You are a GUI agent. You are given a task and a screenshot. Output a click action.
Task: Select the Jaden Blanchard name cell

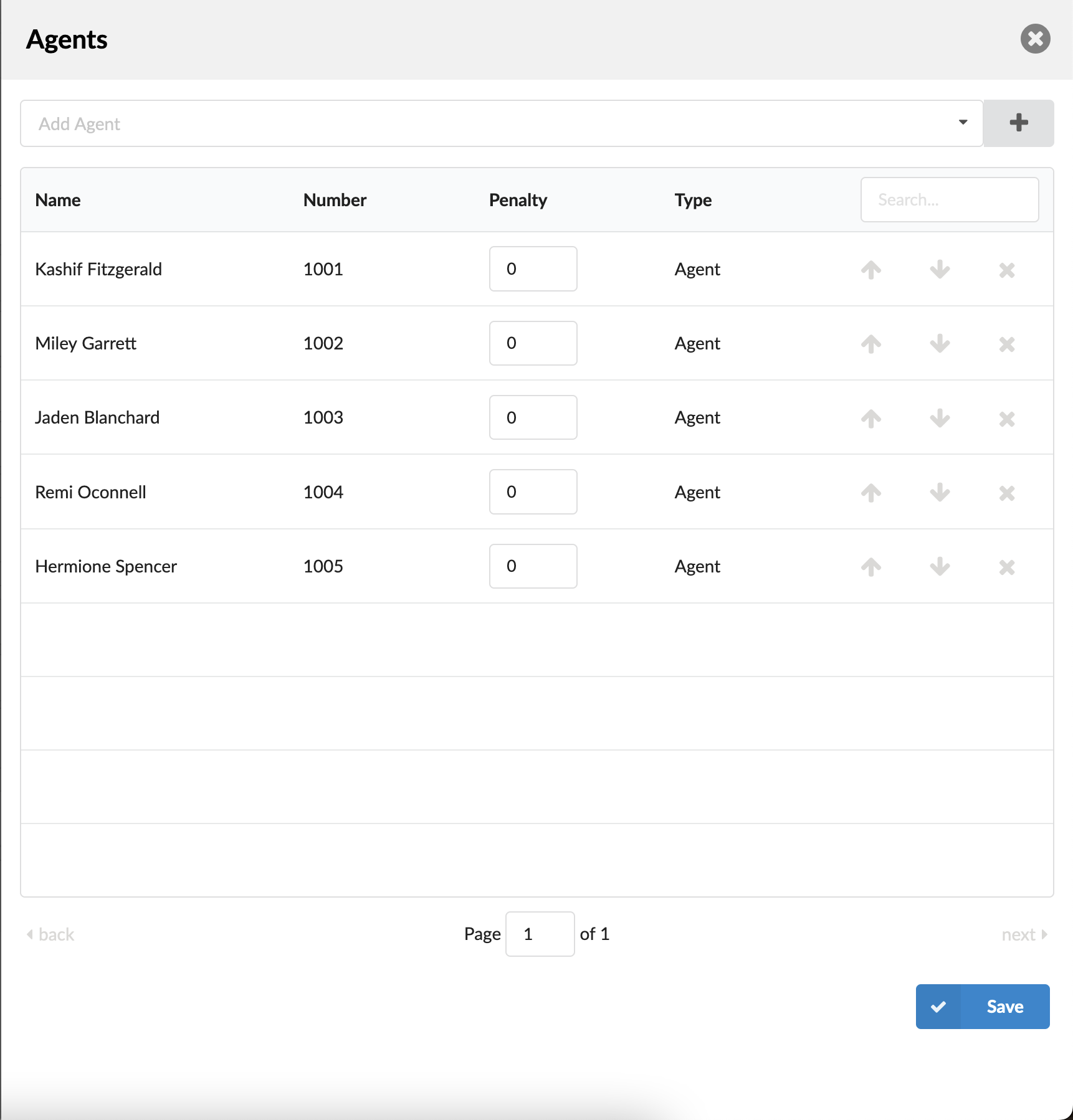[x=97, y=417]
